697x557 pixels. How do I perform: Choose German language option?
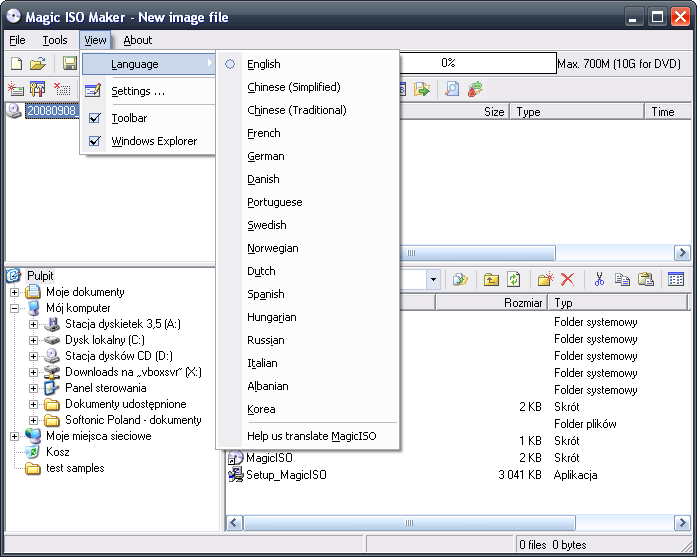click(265, 156)
